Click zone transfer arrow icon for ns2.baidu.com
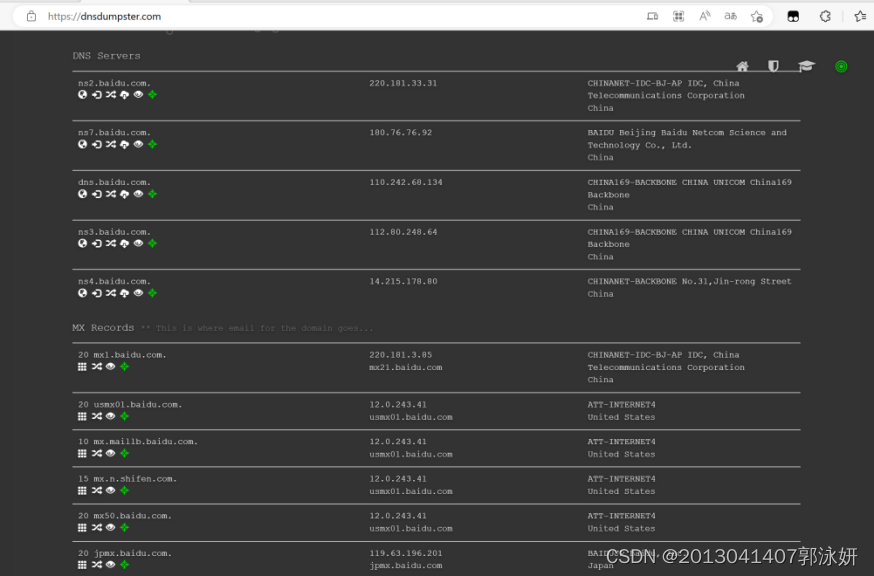Screen dimensions: 874x576 coord(97,95)
